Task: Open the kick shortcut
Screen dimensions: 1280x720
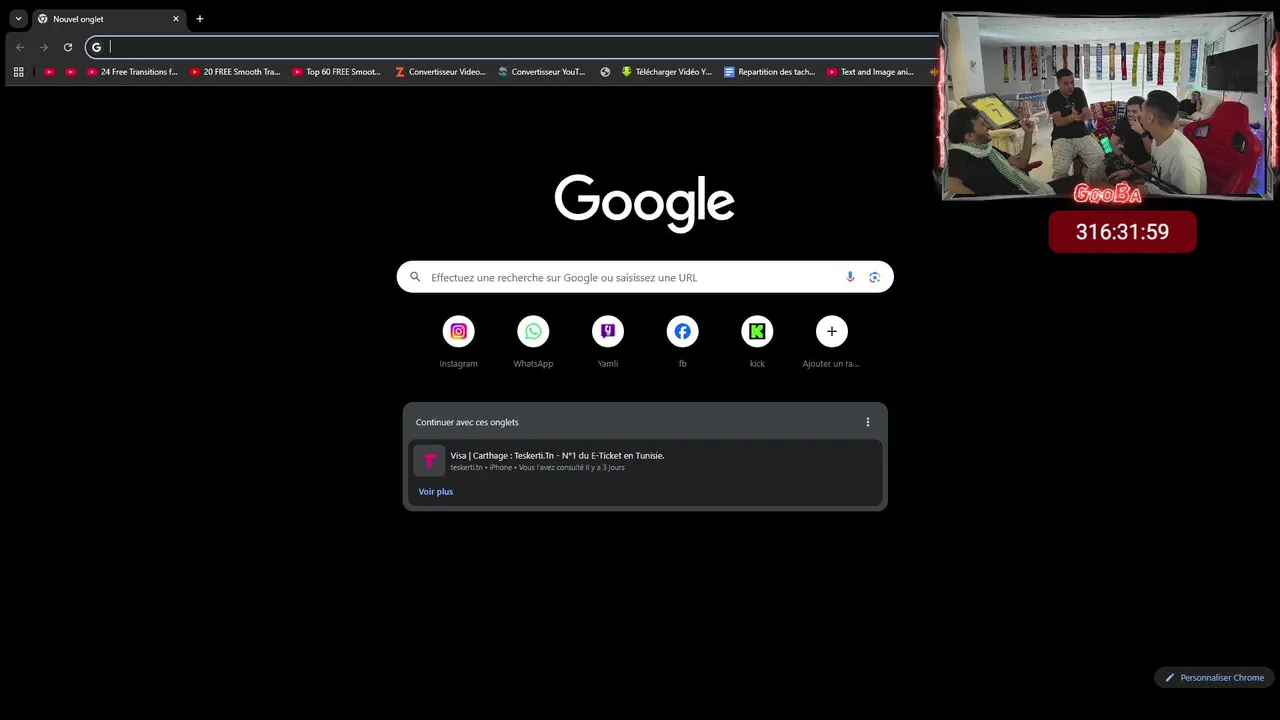Action: 757,342
